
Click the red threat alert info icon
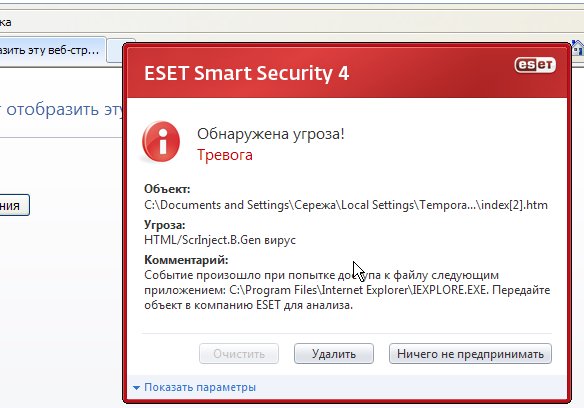click(161, 142)
